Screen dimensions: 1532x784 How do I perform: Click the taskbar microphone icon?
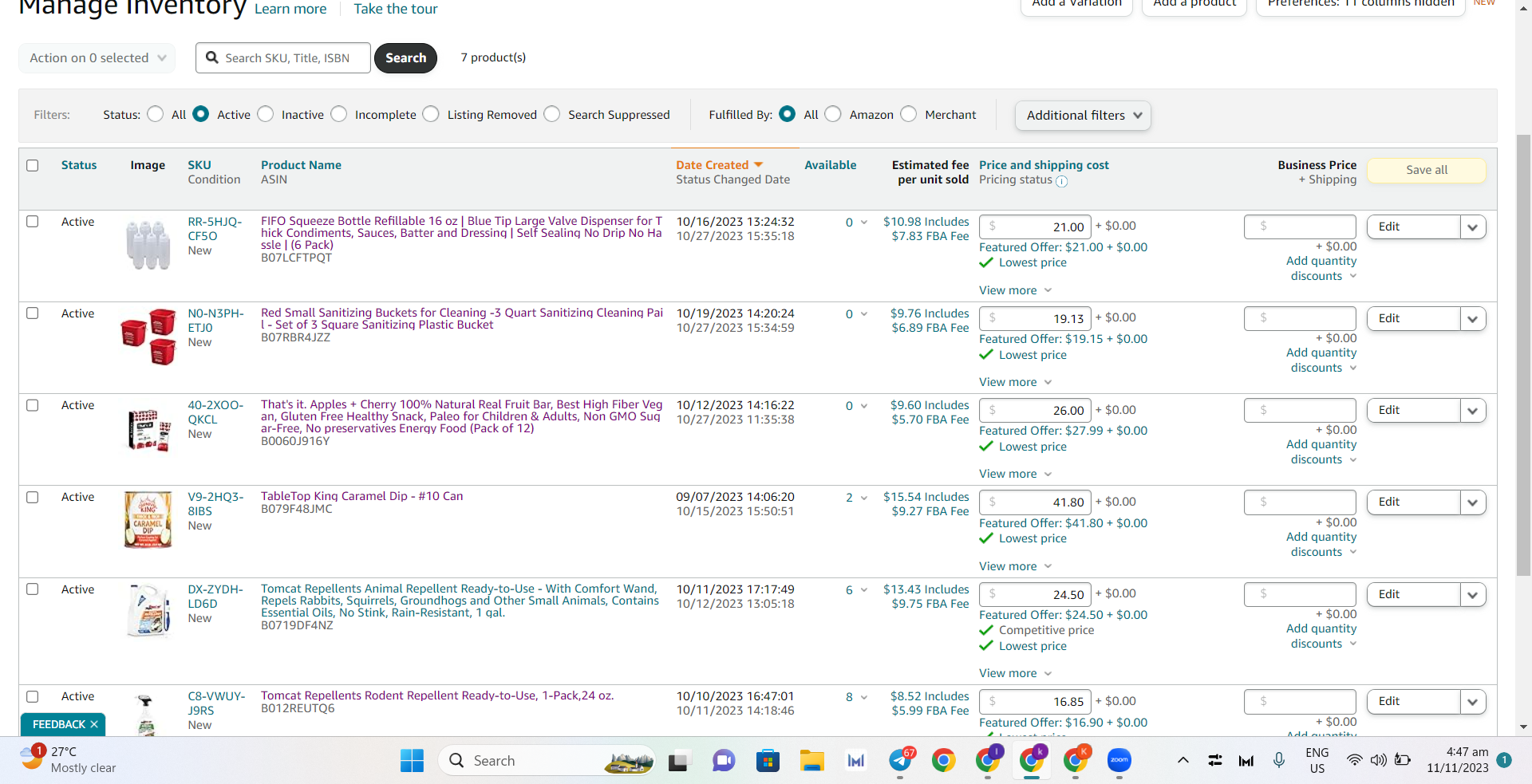(1279, 760)
